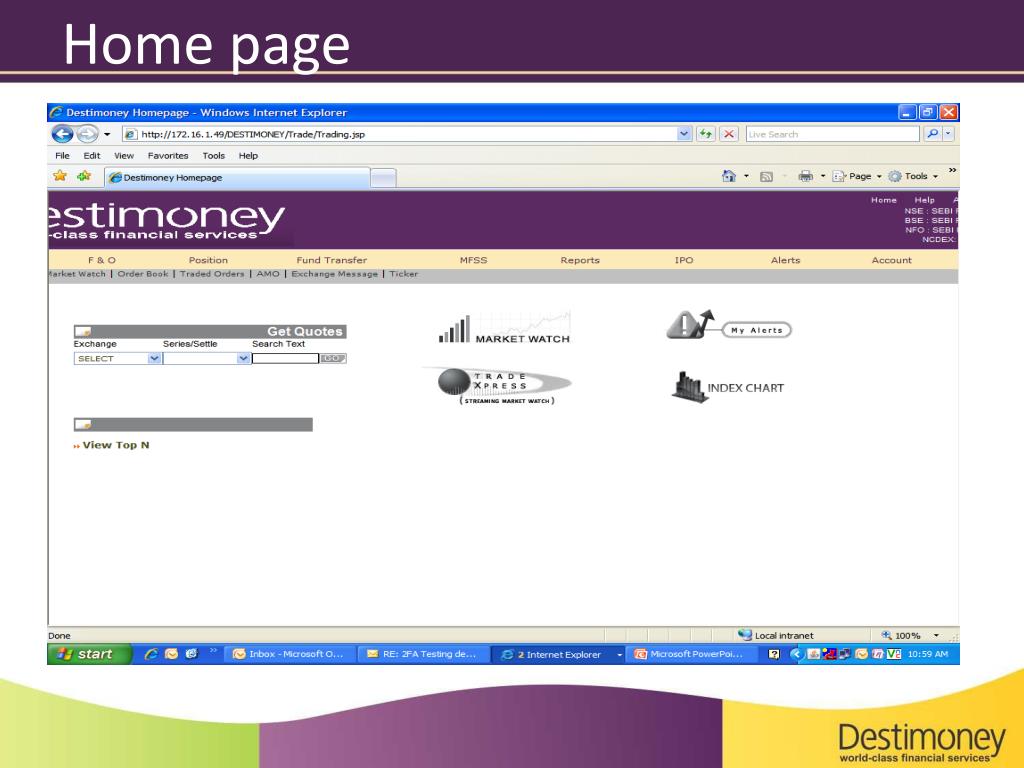Open the My Alerts icon
The height and width of the screenshot is (768, 1024).
coord(729,325)
